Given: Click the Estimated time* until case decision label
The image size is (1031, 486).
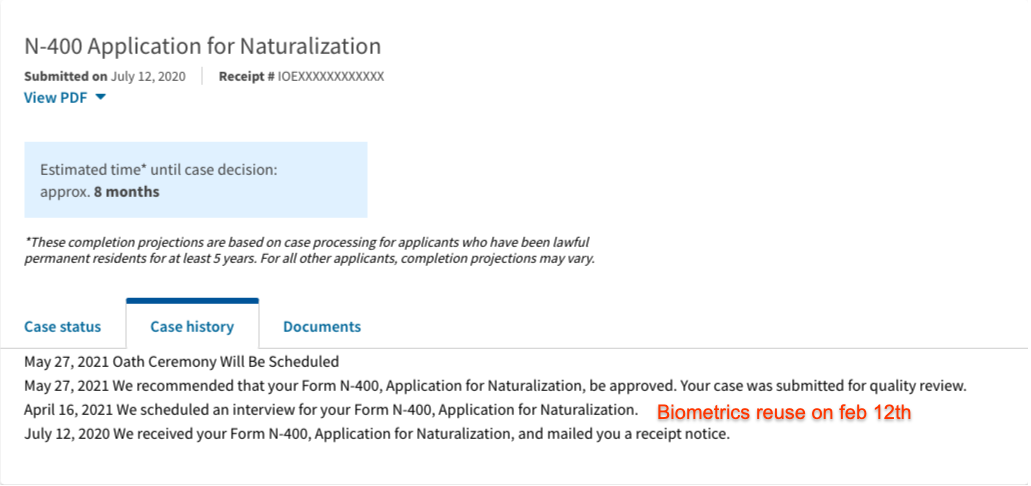Looking at the screenshot, I should [x=158, y=170].
